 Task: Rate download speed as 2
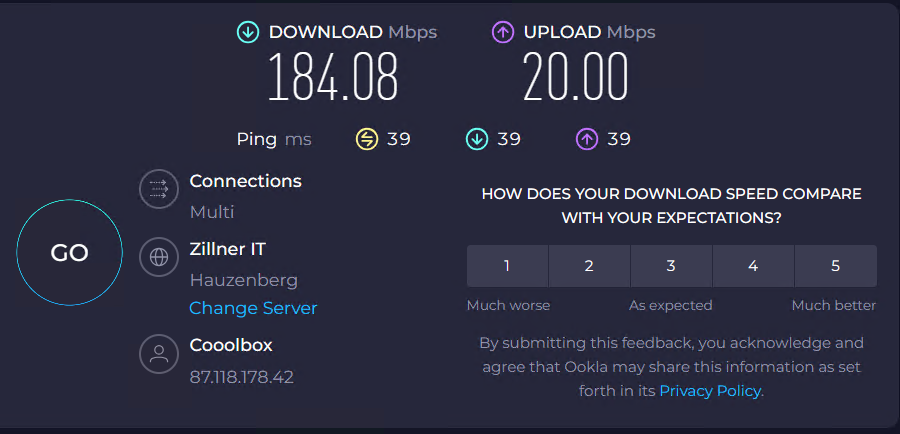[589, 266]
